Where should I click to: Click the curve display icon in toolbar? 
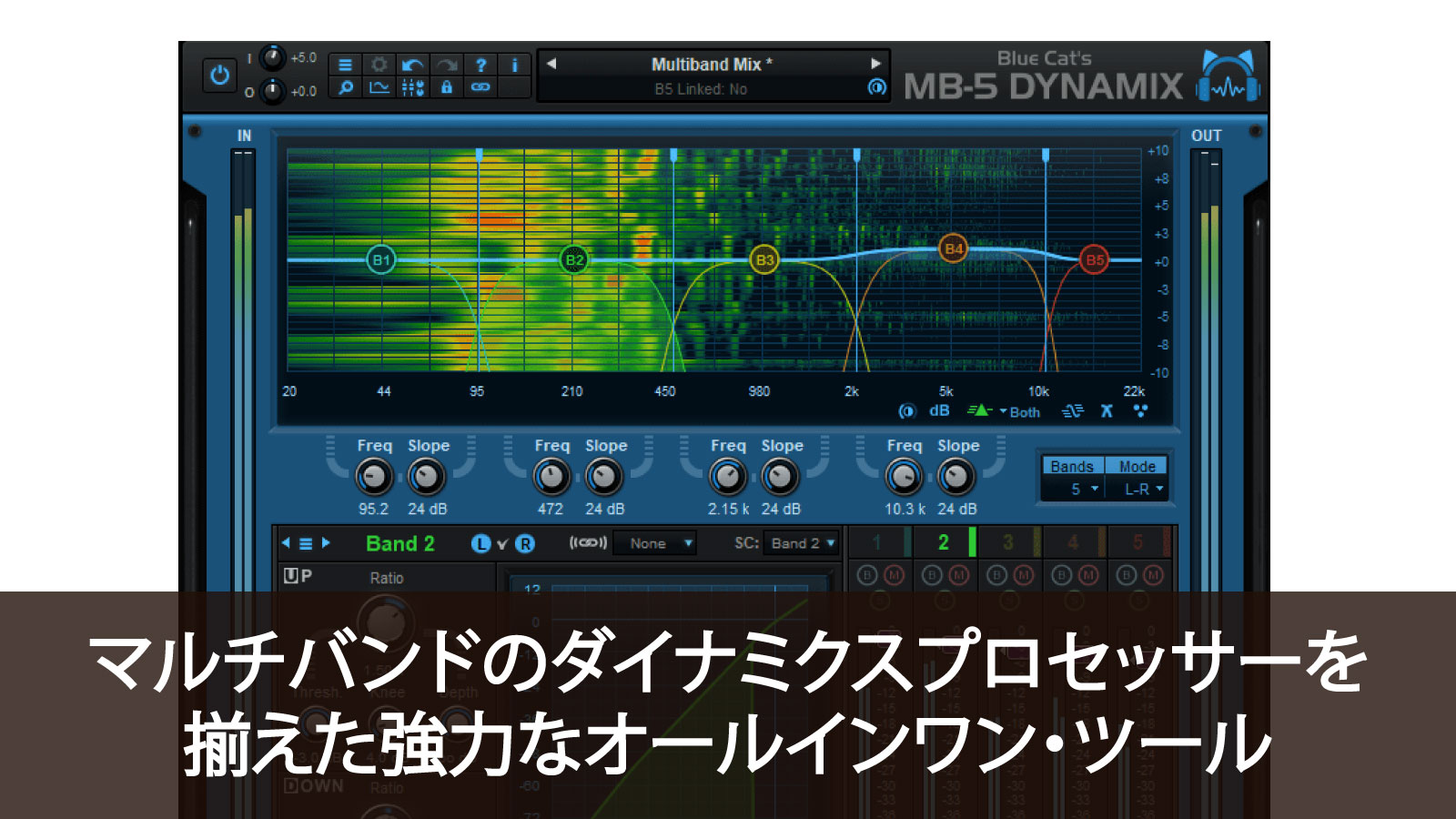point(379,88)
